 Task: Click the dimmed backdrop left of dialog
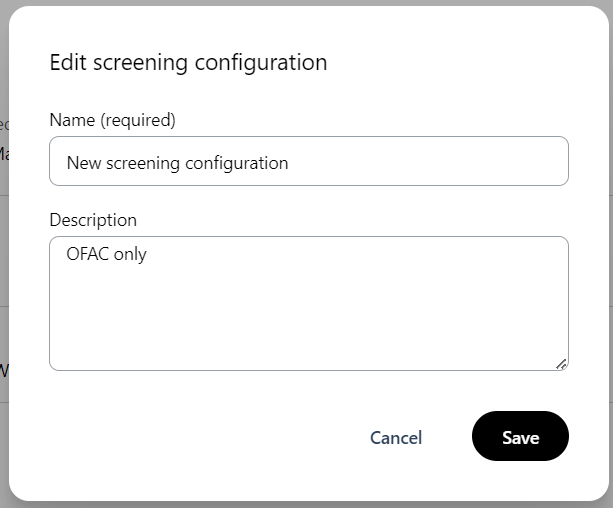4,250
